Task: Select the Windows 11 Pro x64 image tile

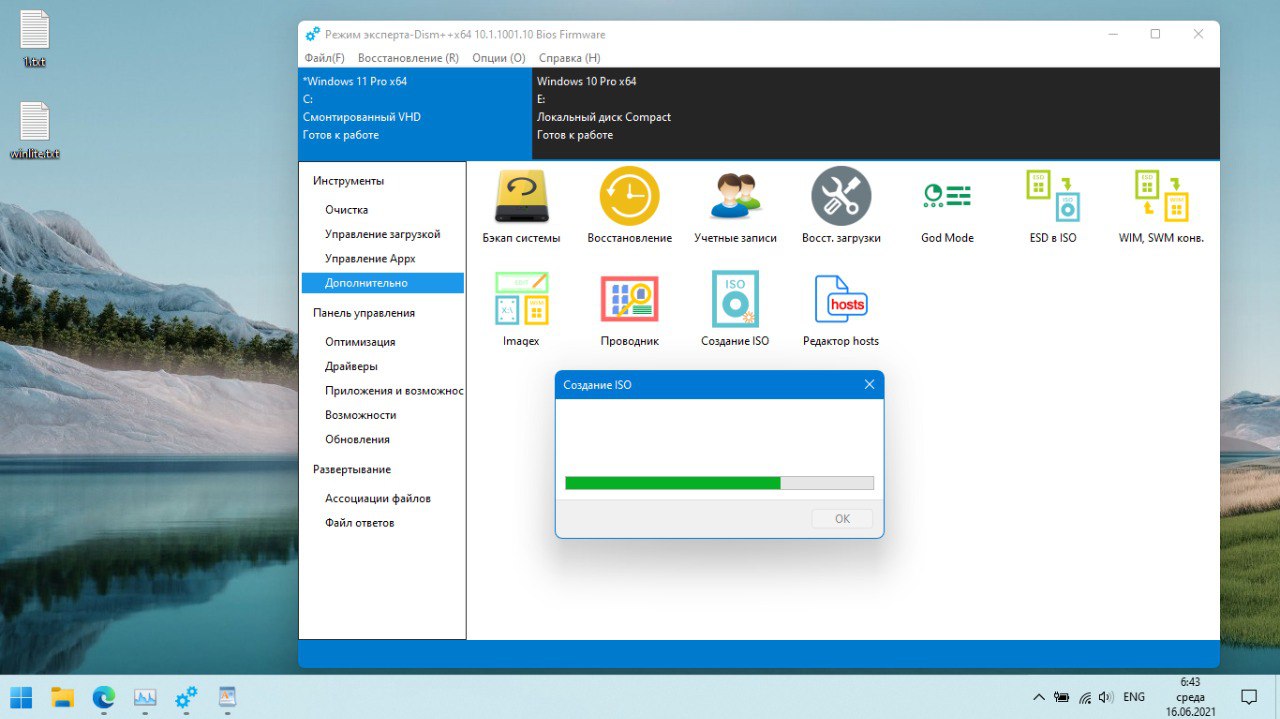Action: tap(415, 113)
